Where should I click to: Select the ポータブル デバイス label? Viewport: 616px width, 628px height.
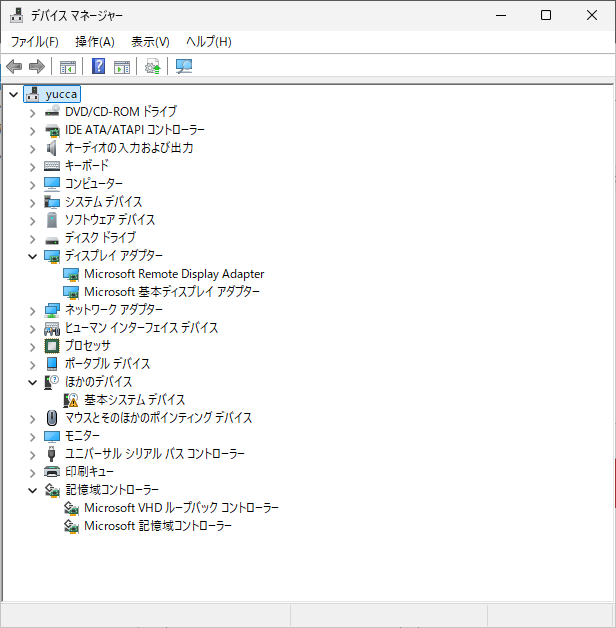108,364
